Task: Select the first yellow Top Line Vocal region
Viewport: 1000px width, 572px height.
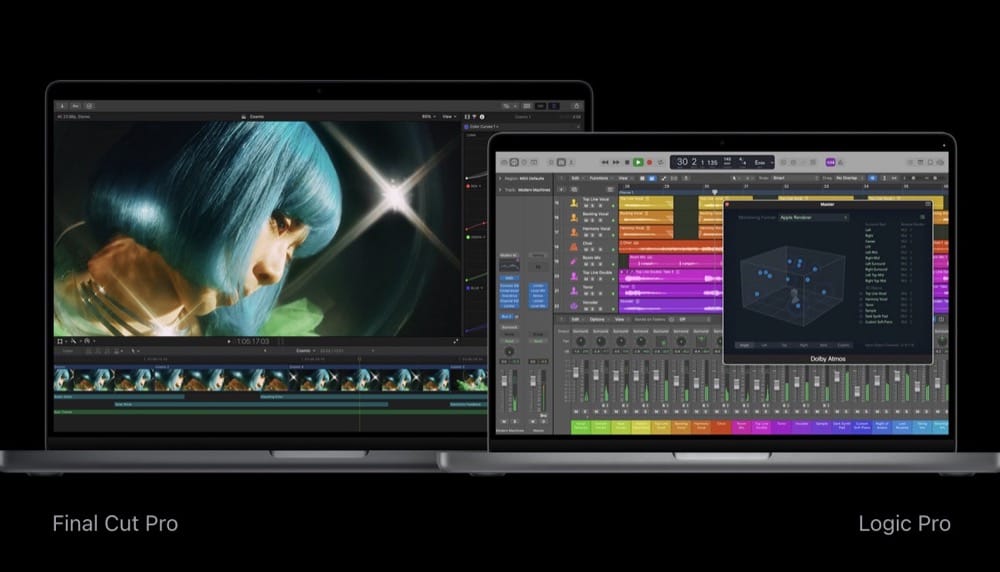Action: [645, 203]
